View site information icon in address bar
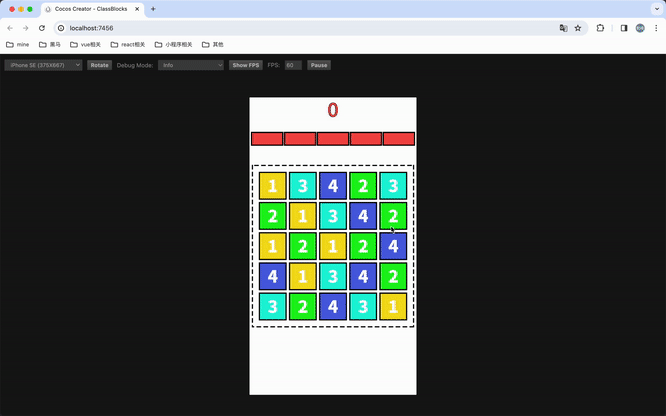 tap(61, 28)
